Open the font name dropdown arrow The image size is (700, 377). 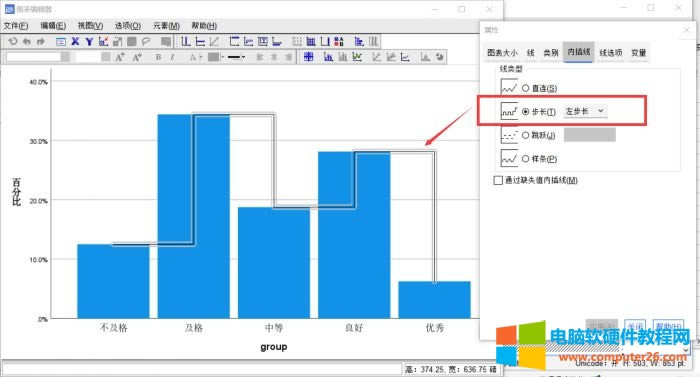66,57
